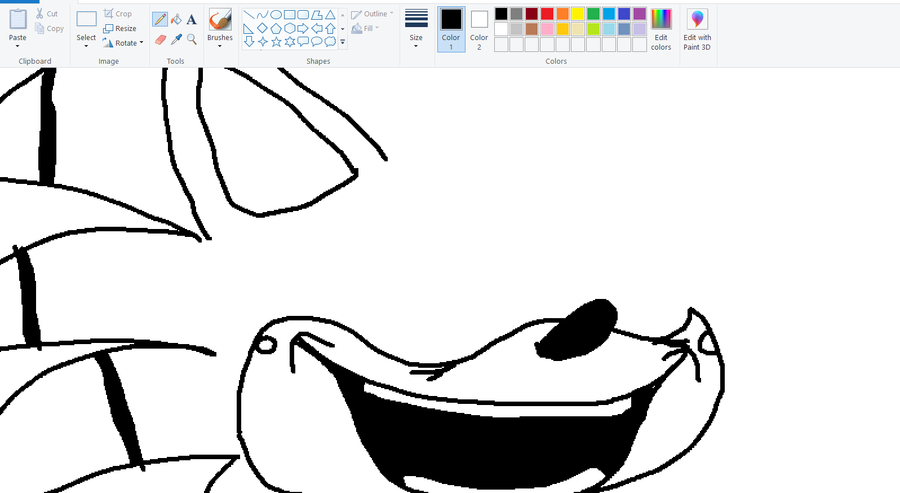The width and height of the screenshot is (900, 493).
Task: Click the Copy button
Action: [x=49, y=28]
